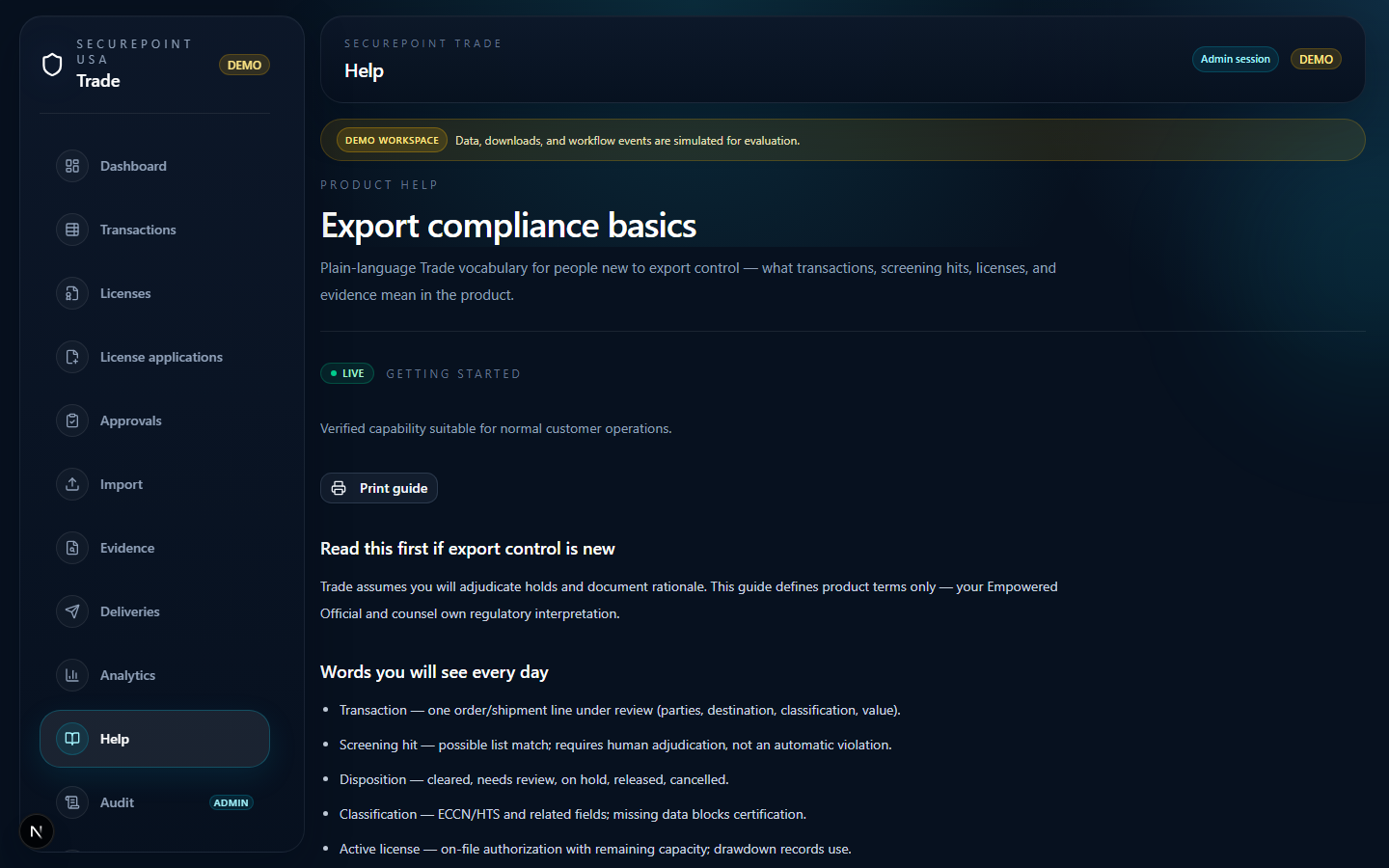
Task: Click the printer icon in Print guide
Action: click(339, 488)
